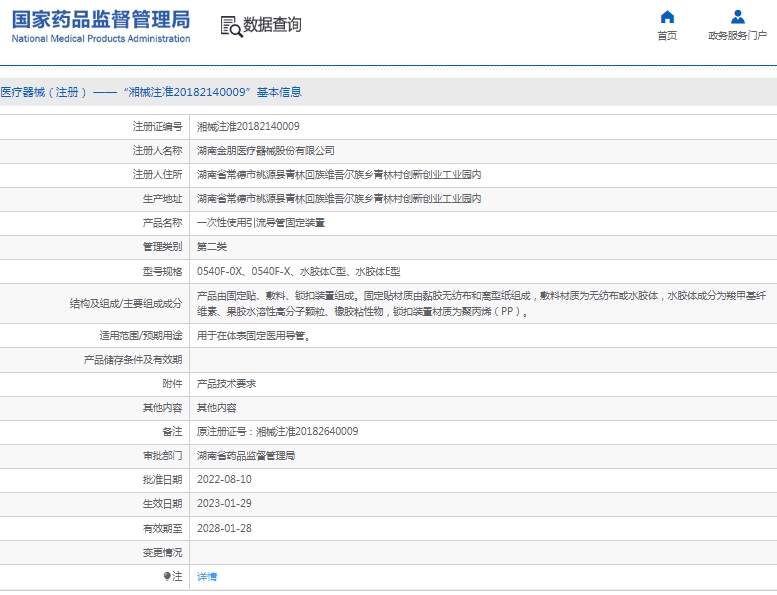This screenshot has height=595, width=777.
Task: Click intended use 用于在体表固定医用导管
Action: [254, 336]
